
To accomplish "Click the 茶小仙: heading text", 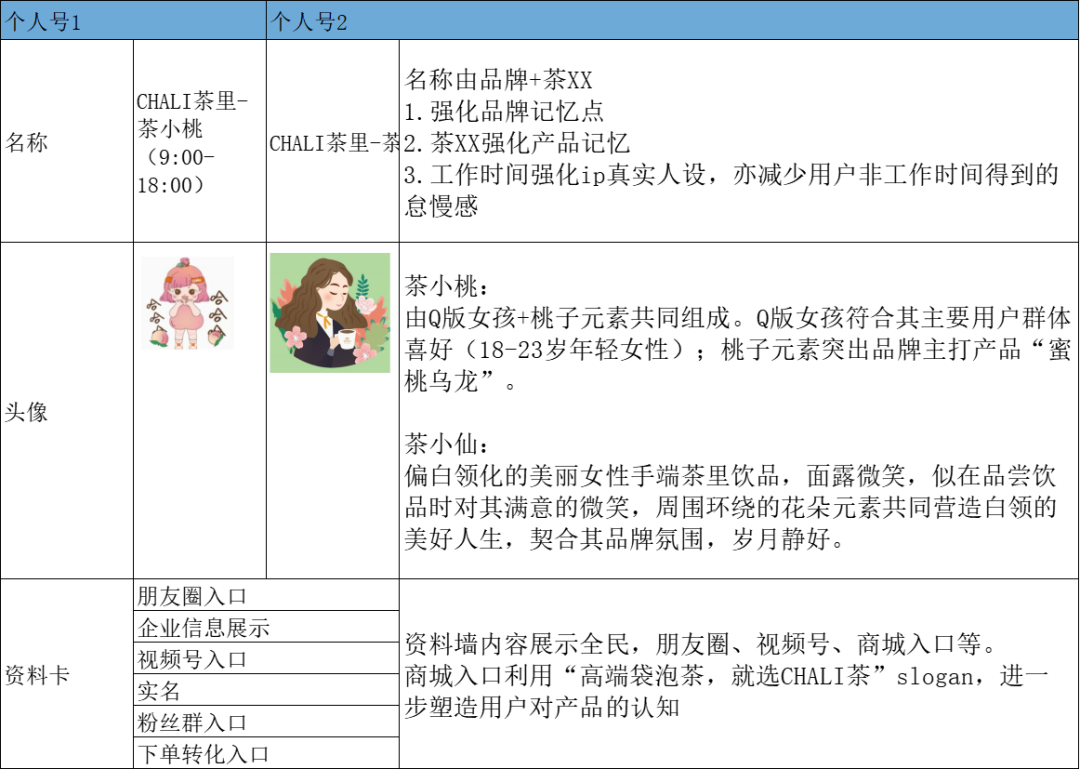I will [x=447, y=444].
